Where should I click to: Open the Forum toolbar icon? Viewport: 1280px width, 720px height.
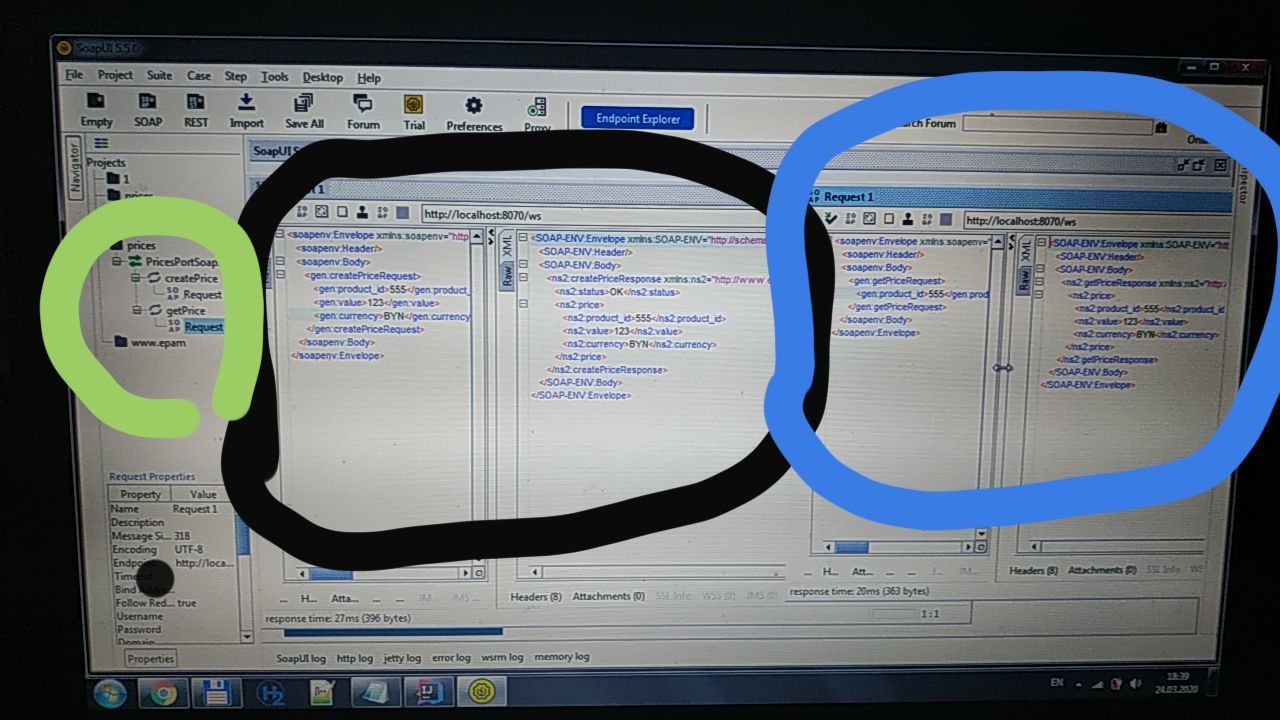pyautogui.click(x=363, y=113)
